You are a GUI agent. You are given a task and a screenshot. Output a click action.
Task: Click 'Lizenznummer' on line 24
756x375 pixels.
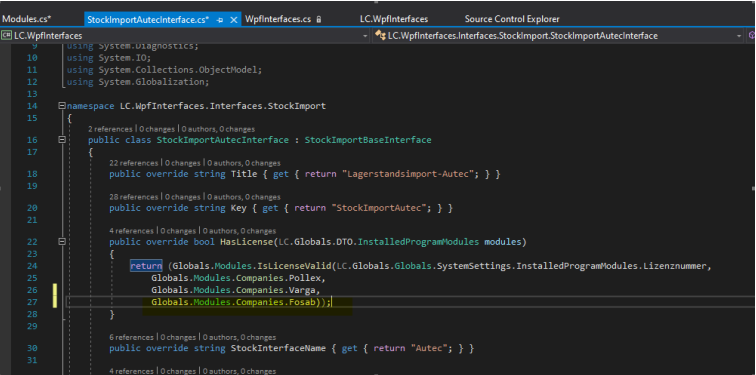coord(676,266)
